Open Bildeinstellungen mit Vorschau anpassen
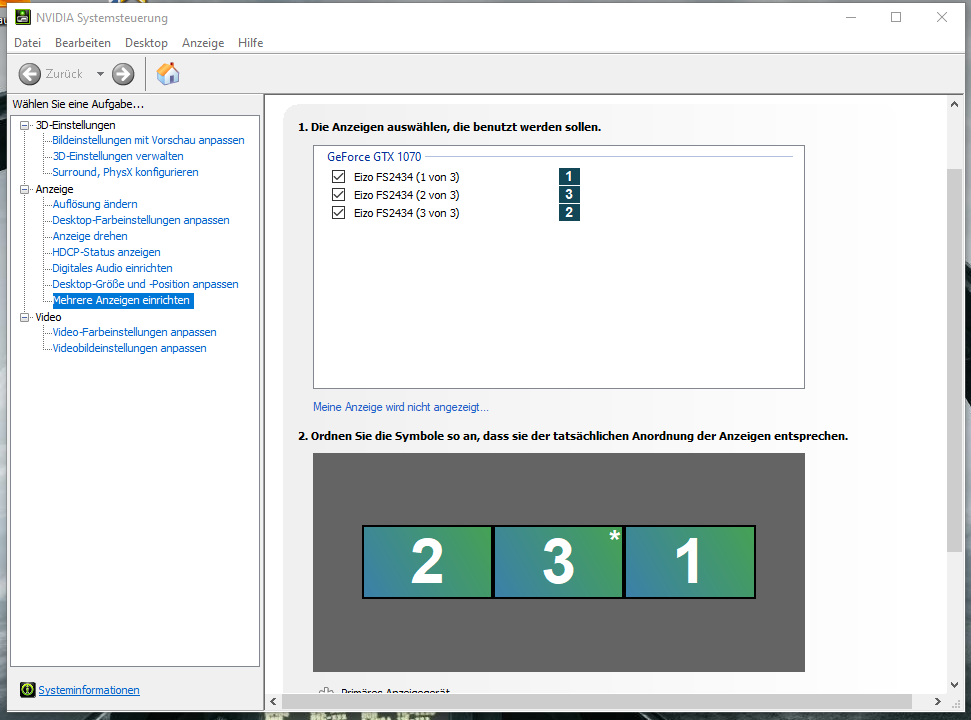Image resolution: width=971 pixels, height=720 pixels. (x=148, y=140)
